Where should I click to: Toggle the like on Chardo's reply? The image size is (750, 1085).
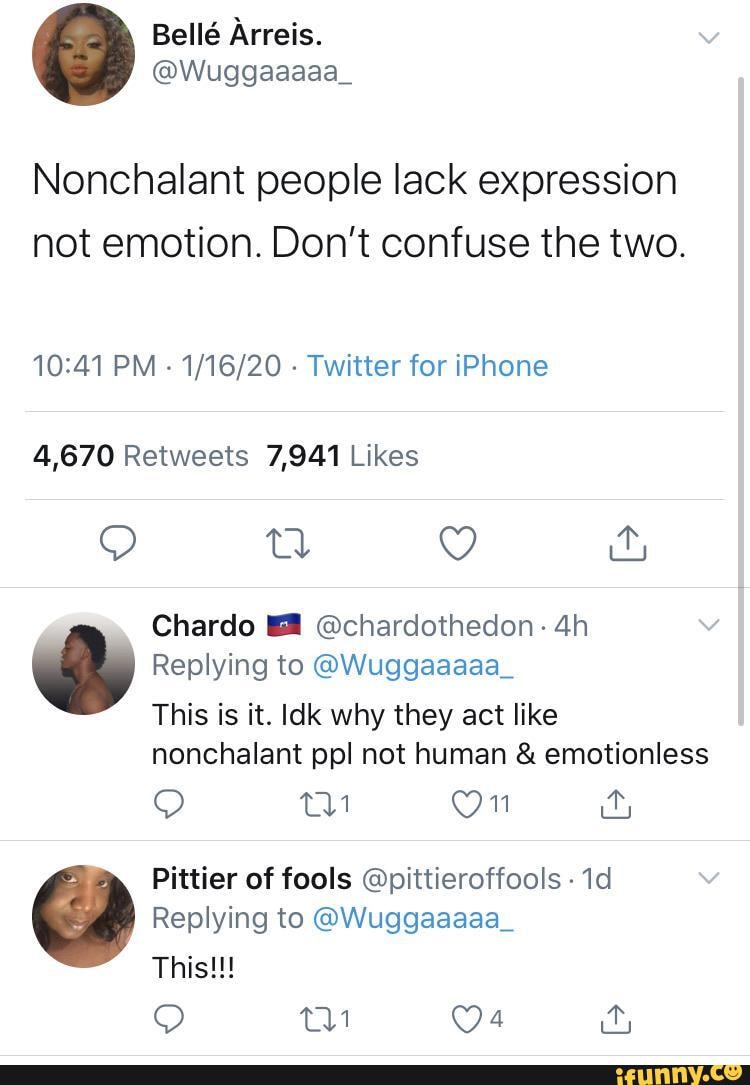point(464,803)
